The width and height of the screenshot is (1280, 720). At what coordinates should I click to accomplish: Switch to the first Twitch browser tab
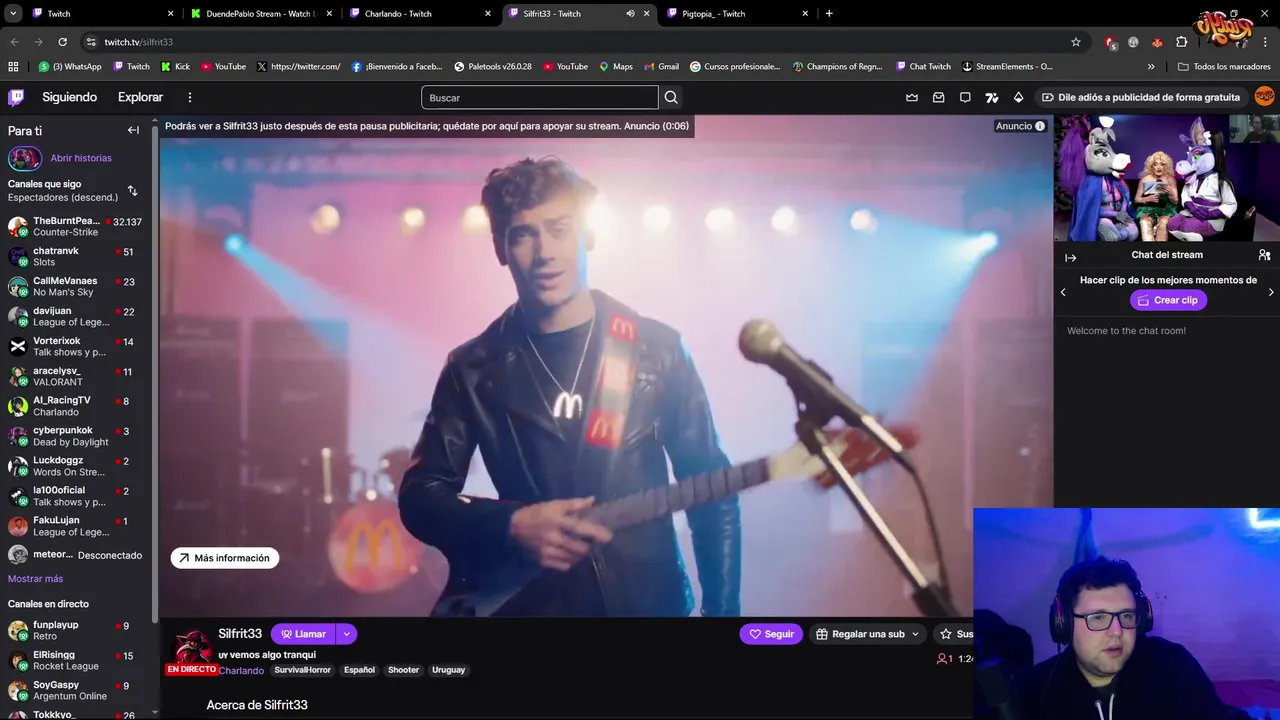click(101, 14)
